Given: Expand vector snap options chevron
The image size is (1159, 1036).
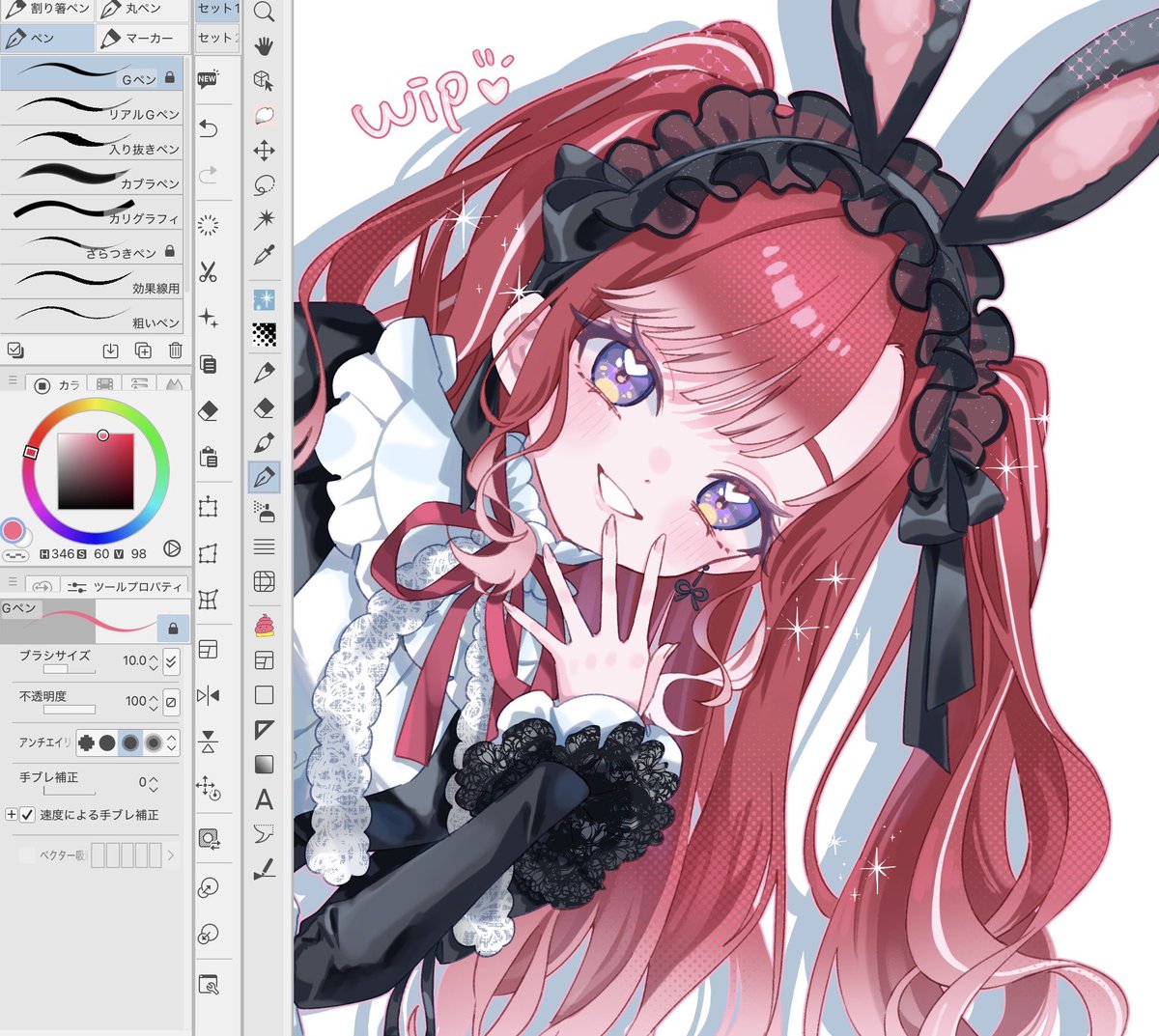Looking at the screenshot, I should (x=171, y=854).
